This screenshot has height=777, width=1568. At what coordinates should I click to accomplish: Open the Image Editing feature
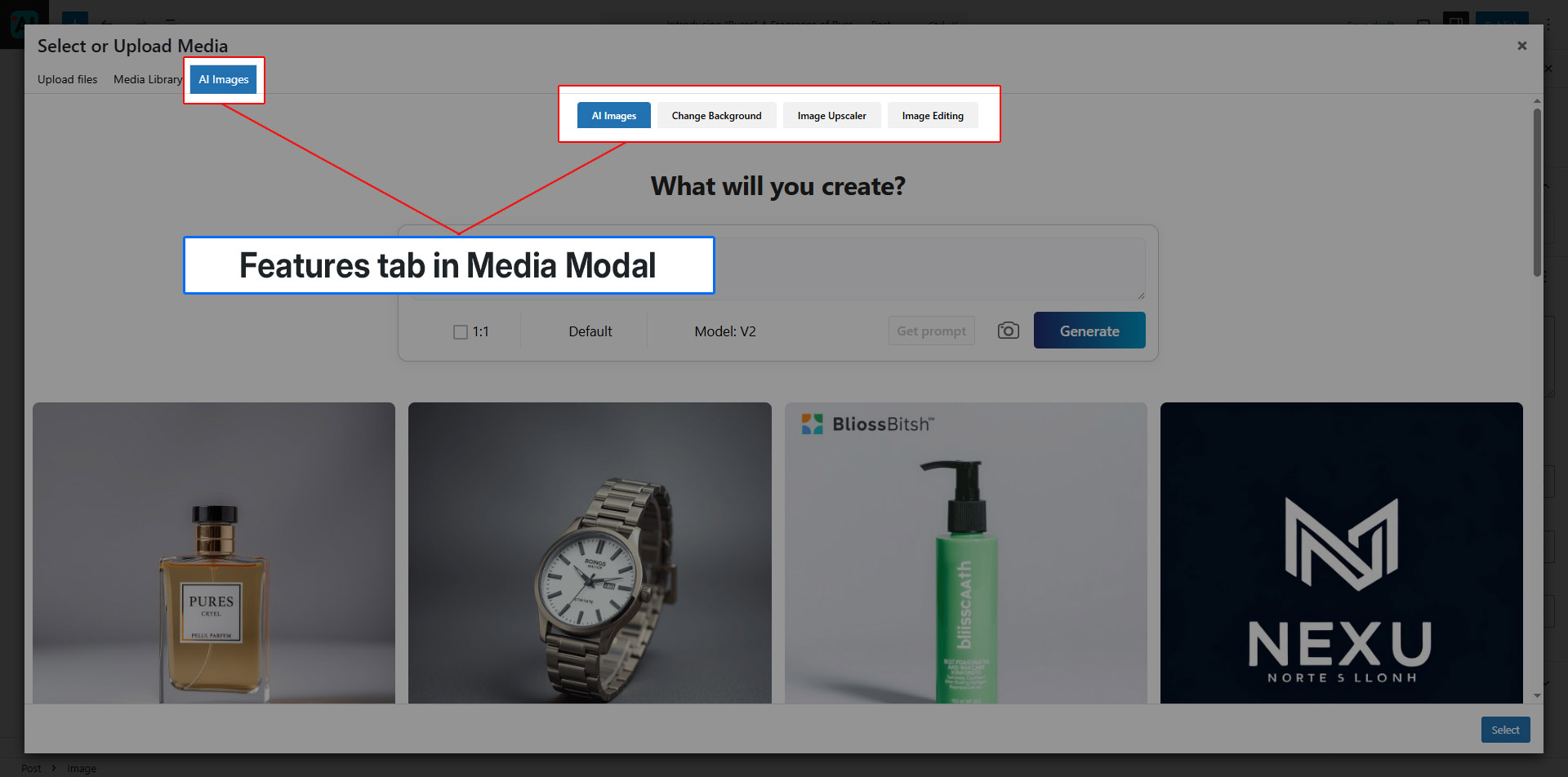(933, 115)
